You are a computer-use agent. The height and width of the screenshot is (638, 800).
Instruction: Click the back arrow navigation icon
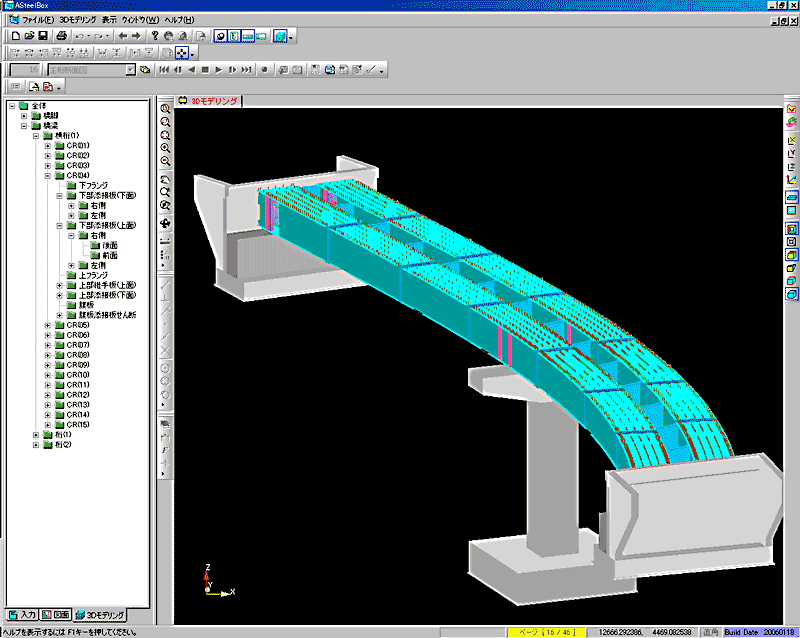(x=122, y=36)
